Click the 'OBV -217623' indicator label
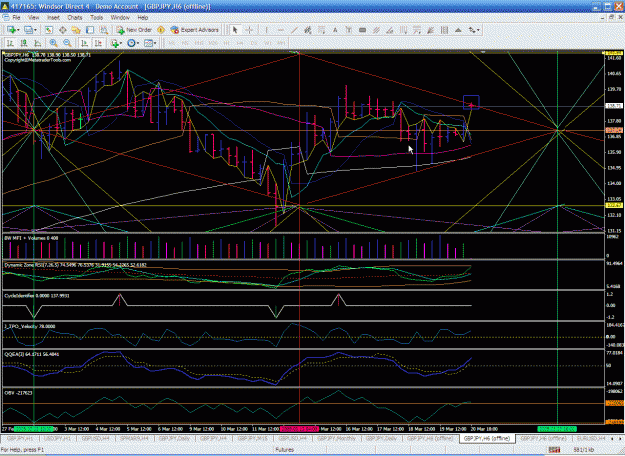625x456 pixels. (x=18, y=393)
